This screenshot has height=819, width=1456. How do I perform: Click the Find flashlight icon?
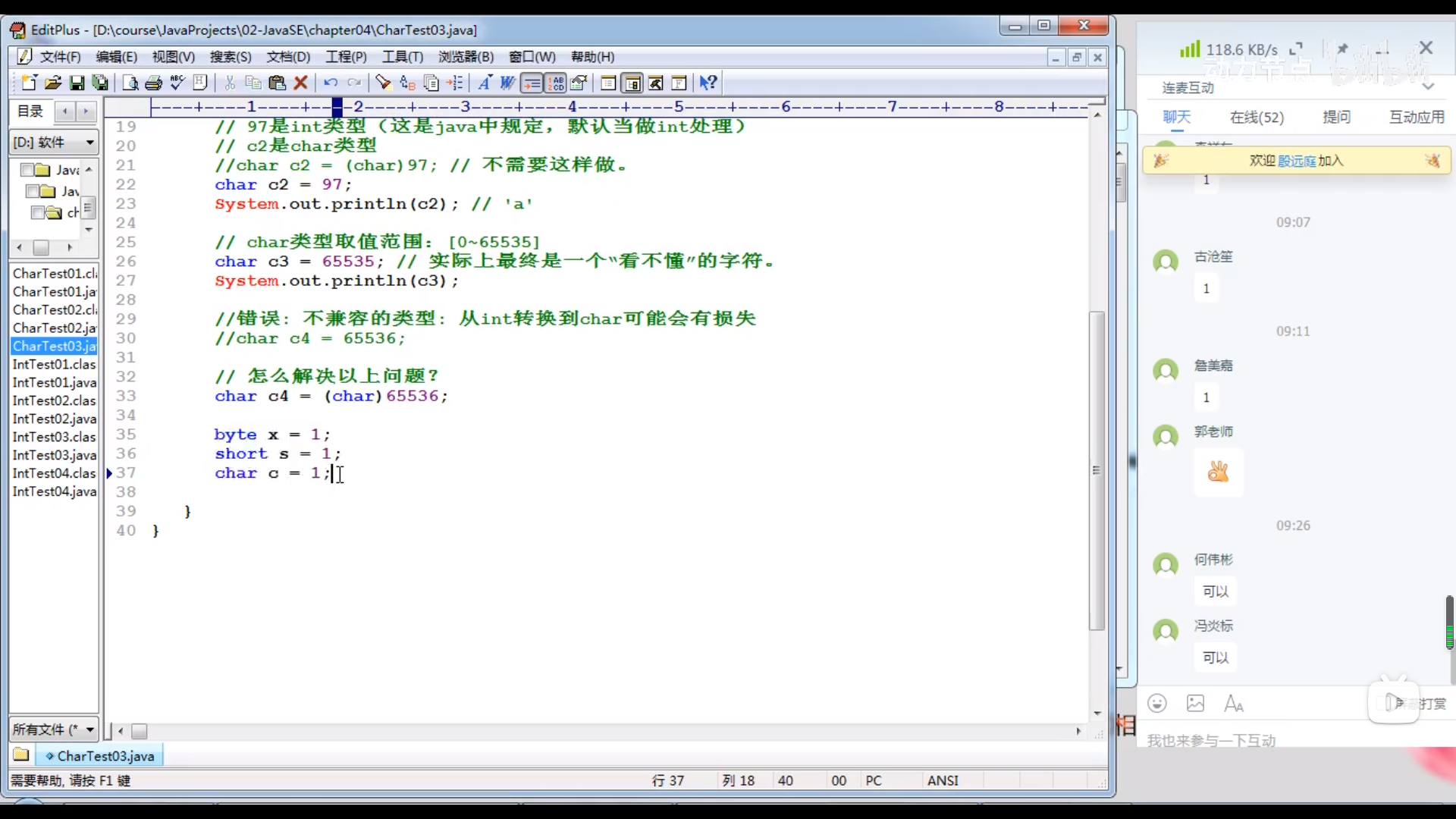coord(383,83)
